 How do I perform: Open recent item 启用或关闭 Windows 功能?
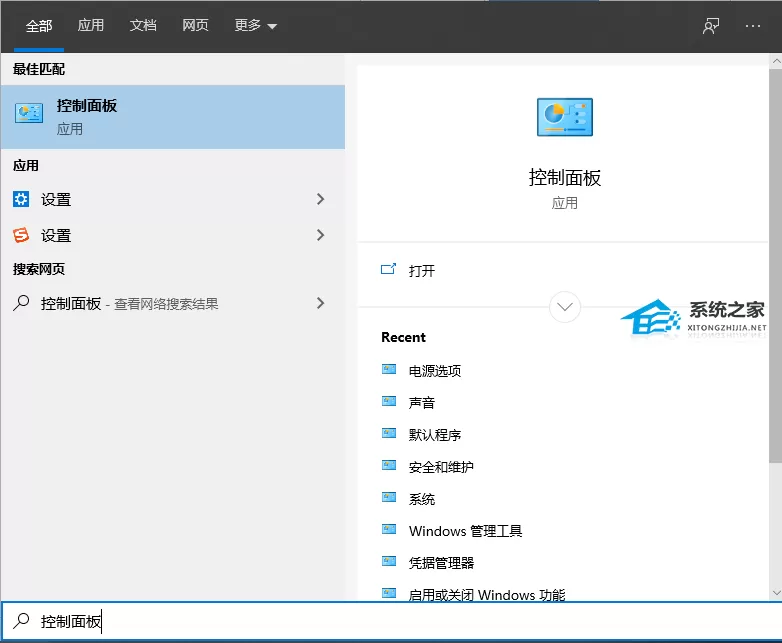click(x=487, y=595)
